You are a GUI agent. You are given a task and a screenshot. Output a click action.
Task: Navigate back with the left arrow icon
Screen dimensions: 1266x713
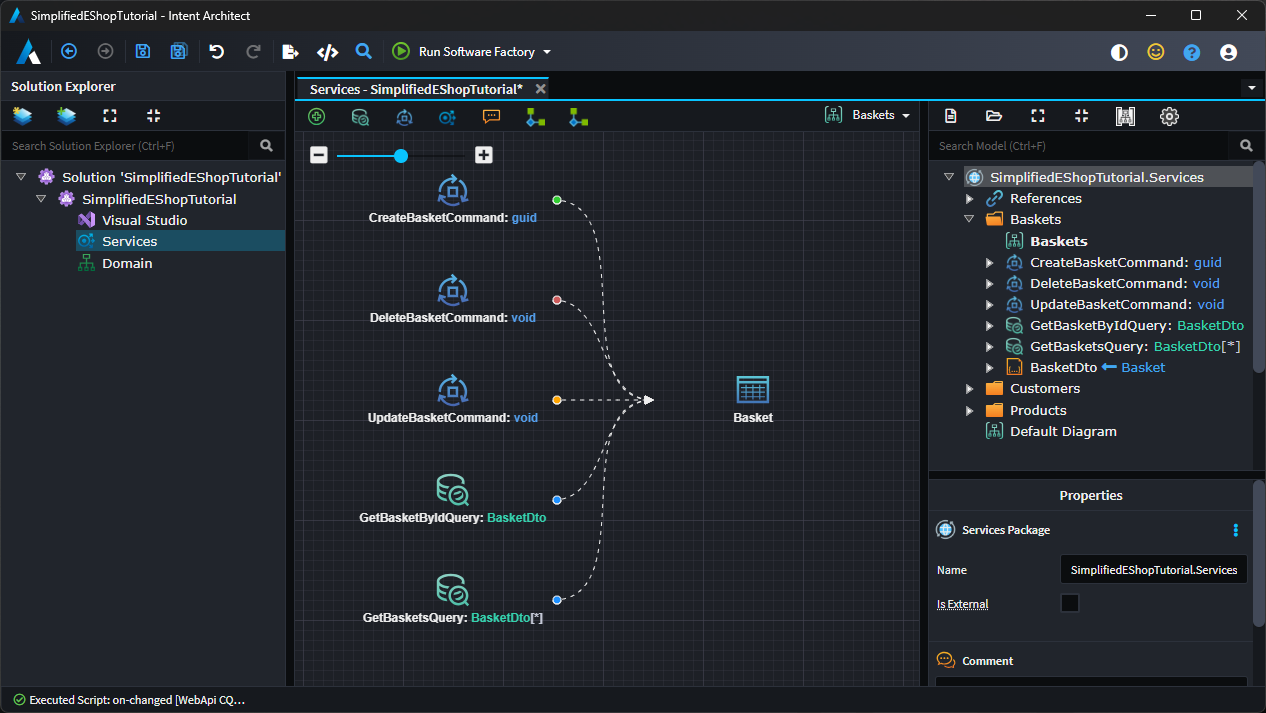[69, 51]
